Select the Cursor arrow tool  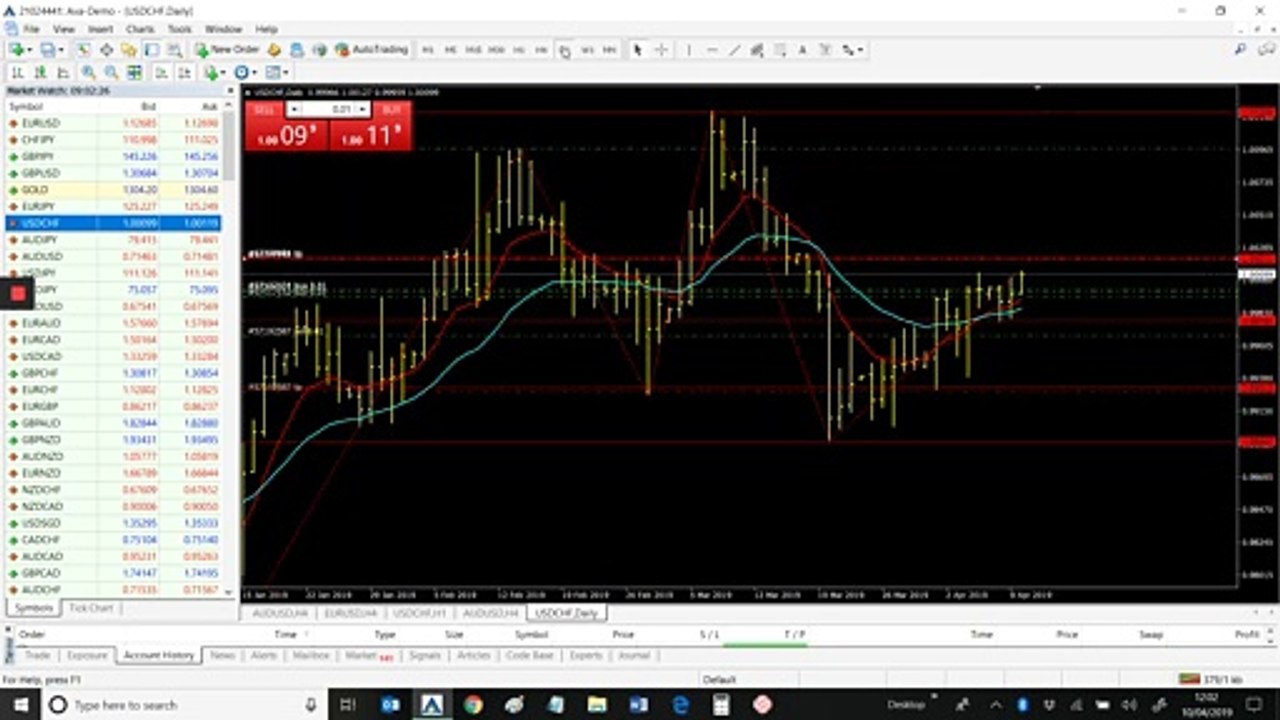(637, 49)
